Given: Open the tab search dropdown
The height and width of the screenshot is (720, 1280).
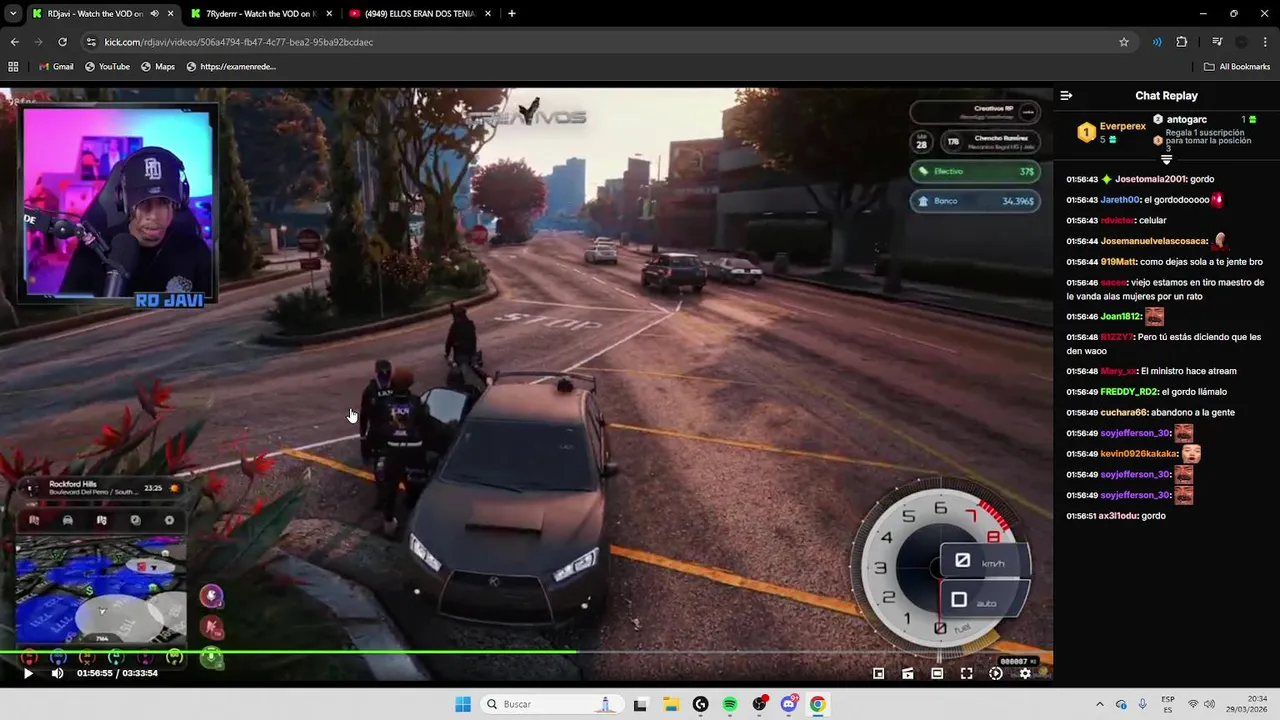Looking at the screenshot, I should point(12,14).
